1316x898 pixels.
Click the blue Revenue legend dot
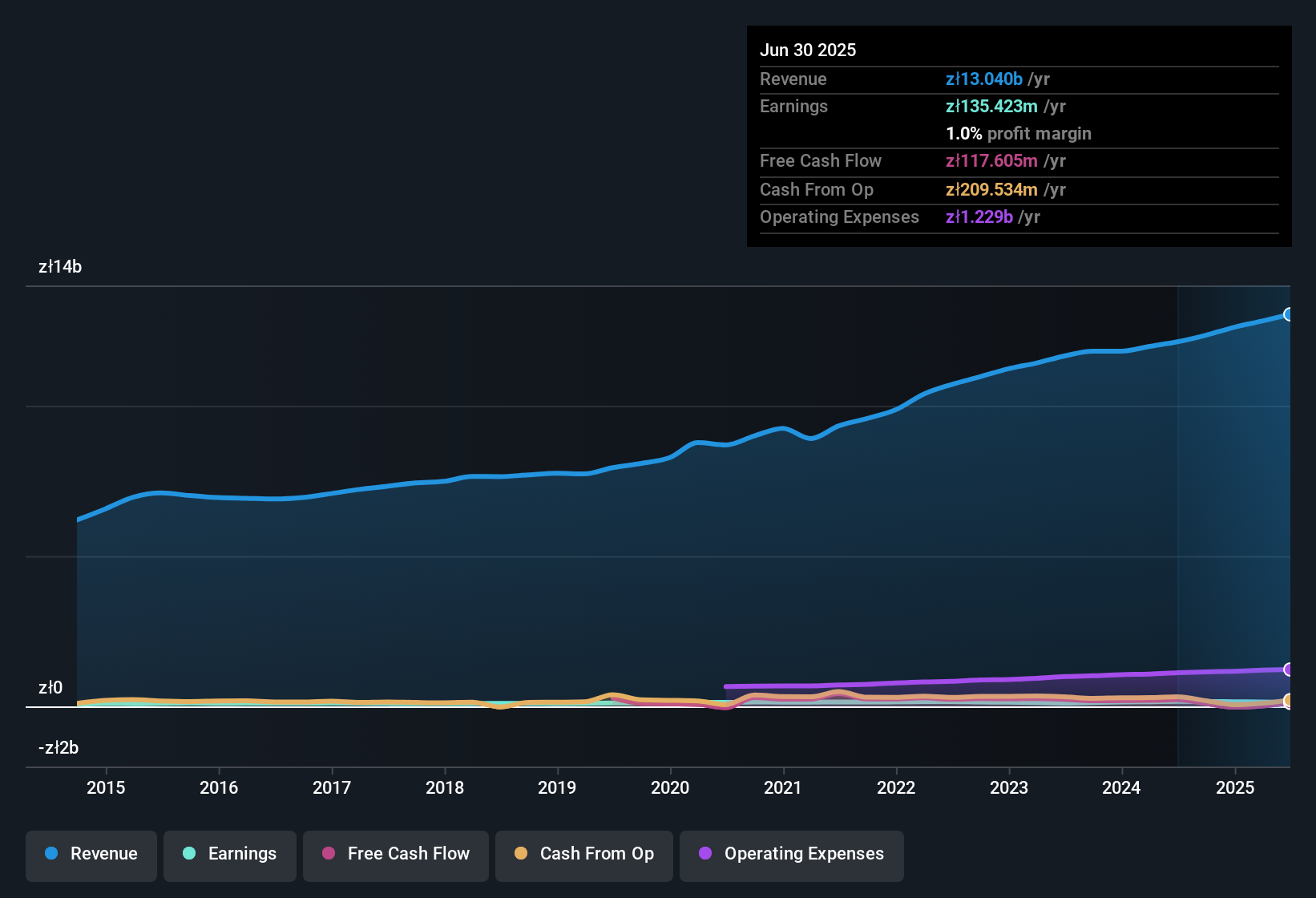coord(50,854)
